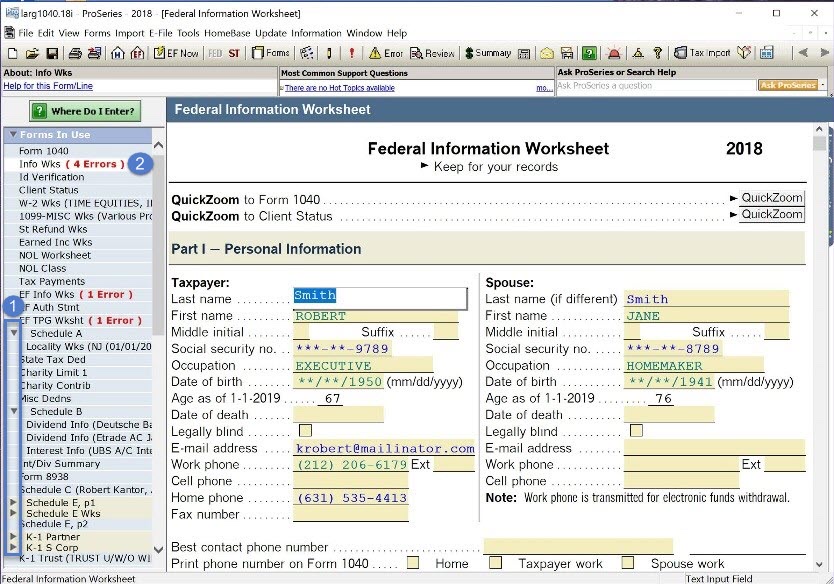Click QuickZoom to Client Status button

click(x=772, y=214)
